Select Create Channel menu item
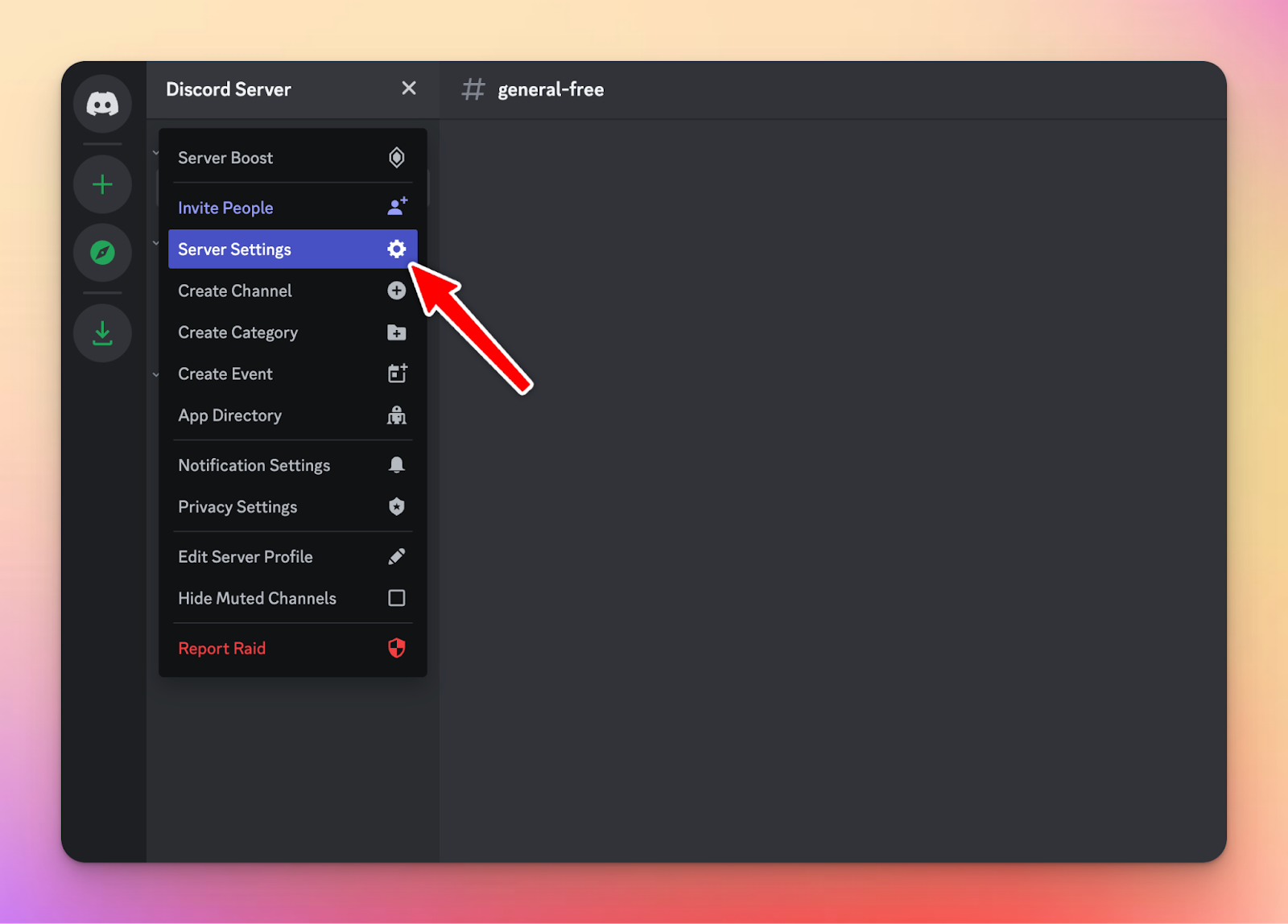Screen dimensions: 1288x924 293,291
